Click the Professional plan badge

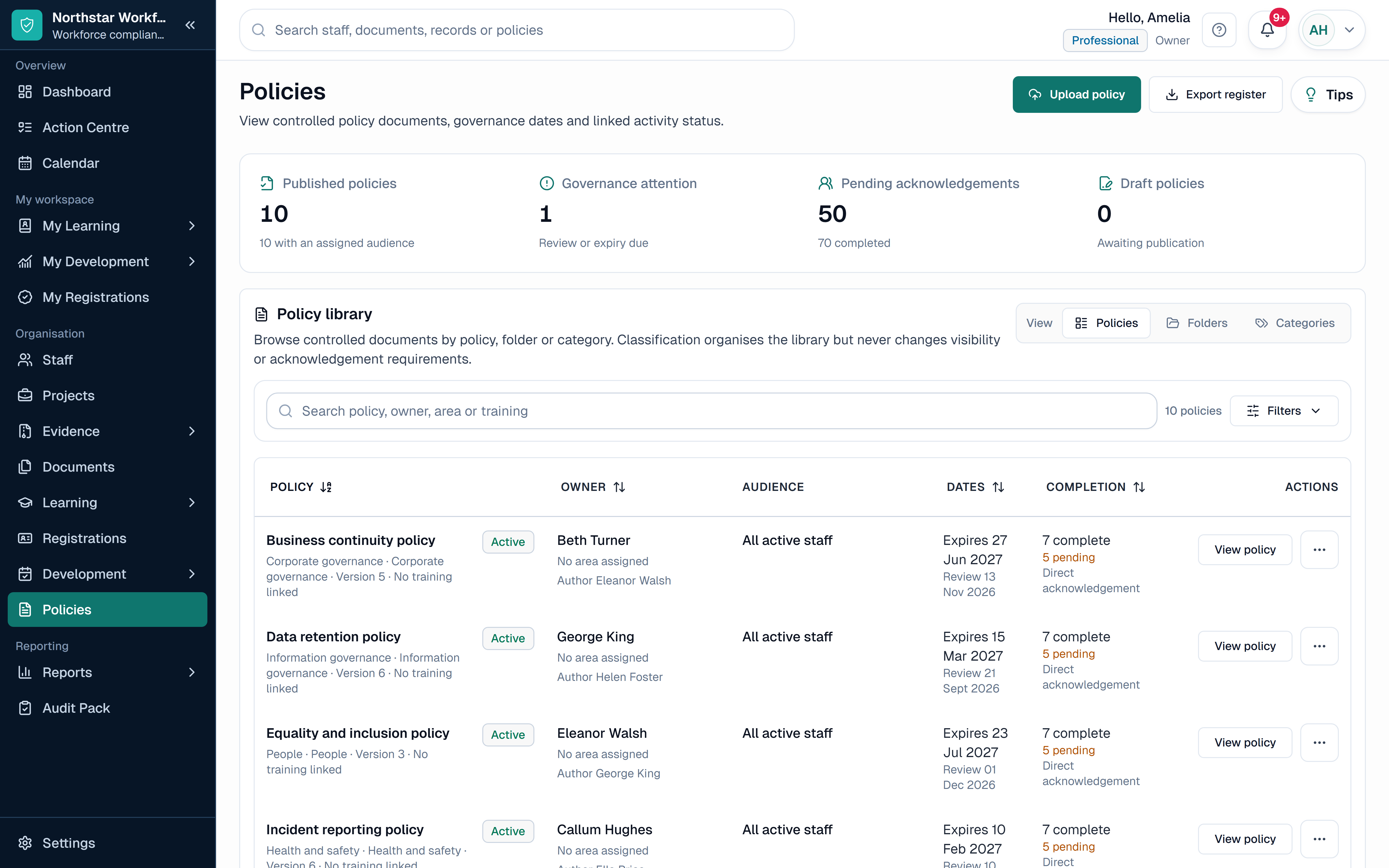pos(1105,40)
